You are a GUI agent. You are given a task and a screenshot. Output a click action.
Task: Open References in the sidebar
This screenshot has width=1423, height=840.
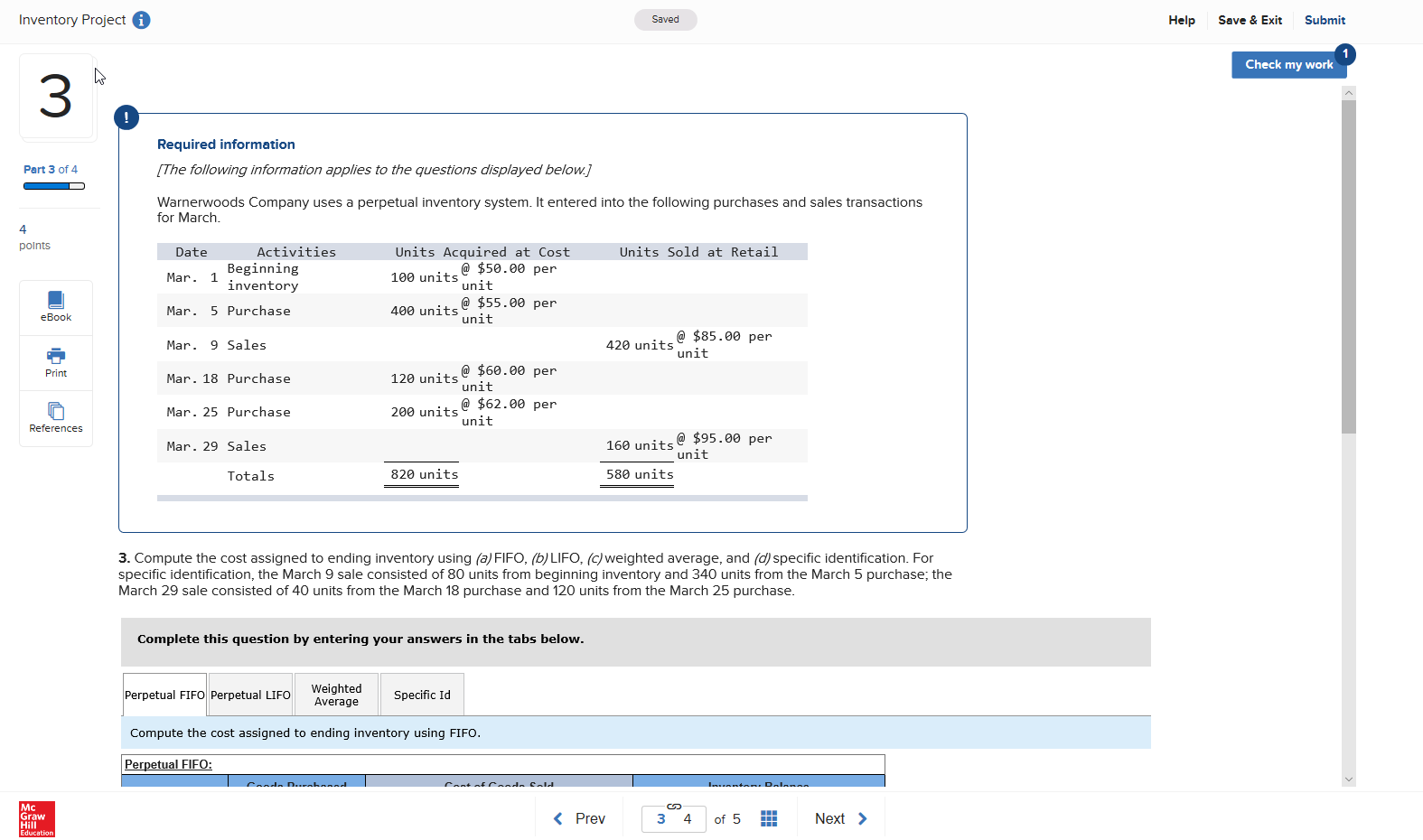point(56,418)
